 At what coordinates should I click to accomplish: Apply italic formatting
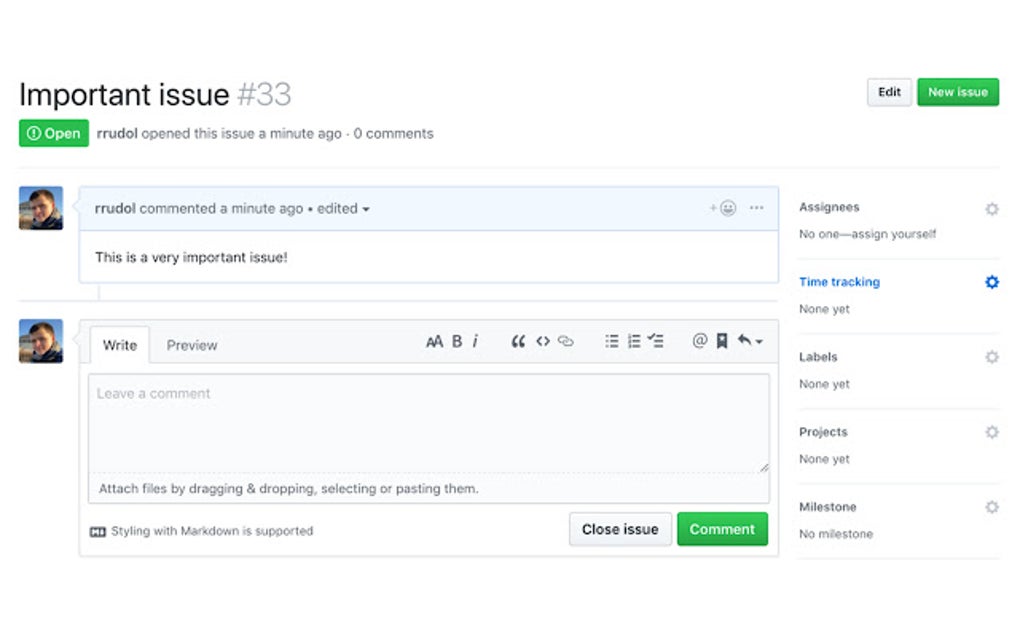coord(475,341)
